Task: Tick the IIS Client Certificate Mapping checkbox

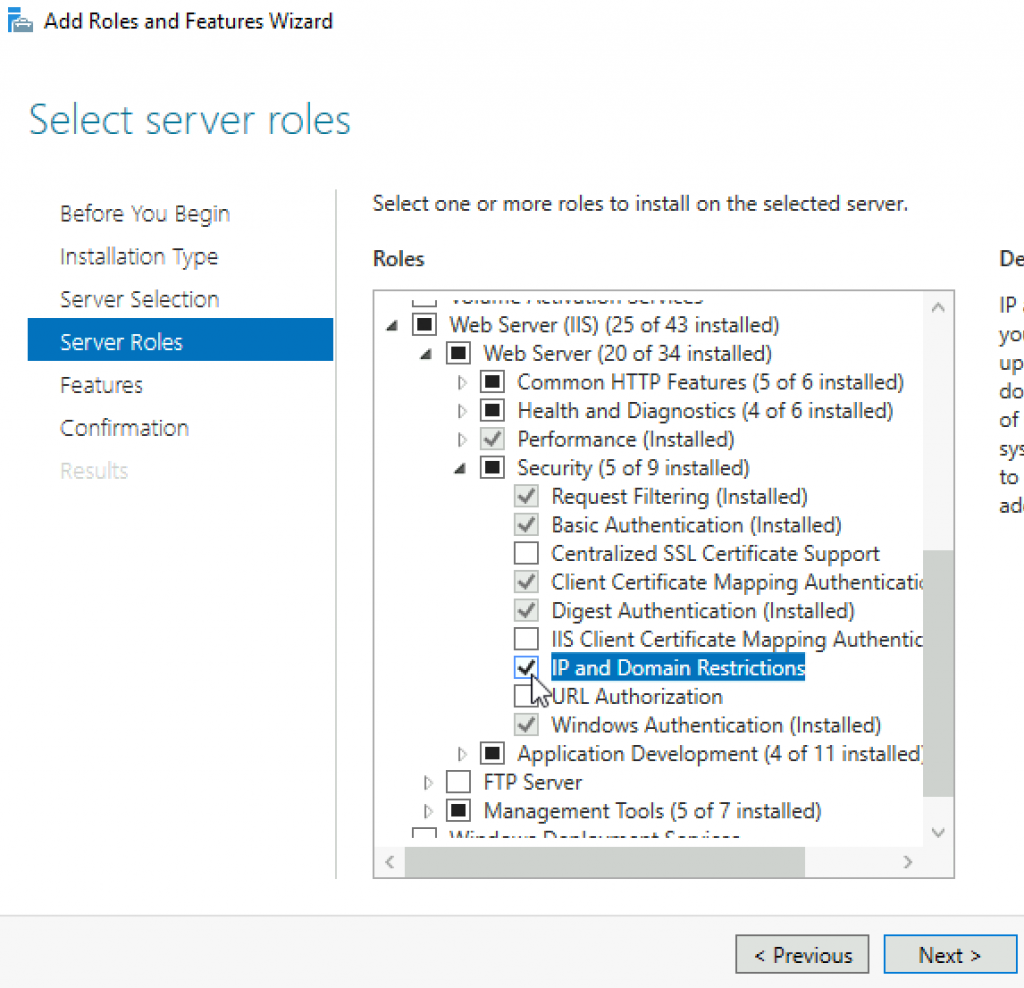Action: point(526,639)
